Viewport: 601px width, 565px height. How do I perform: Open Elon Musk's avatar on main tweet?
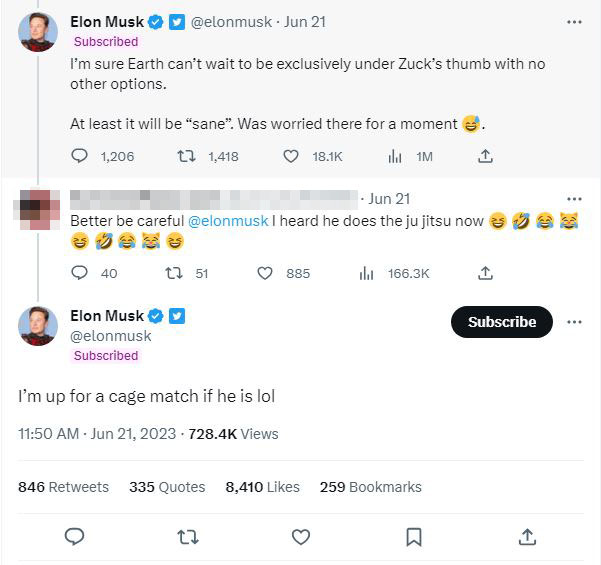pos(38,325)
